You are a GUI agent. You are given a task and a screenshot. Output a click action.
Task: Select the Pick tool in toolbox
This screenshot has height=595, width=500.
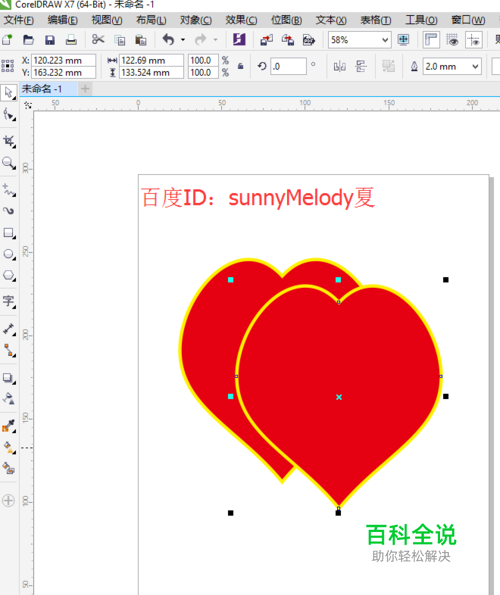coord(8,92)
